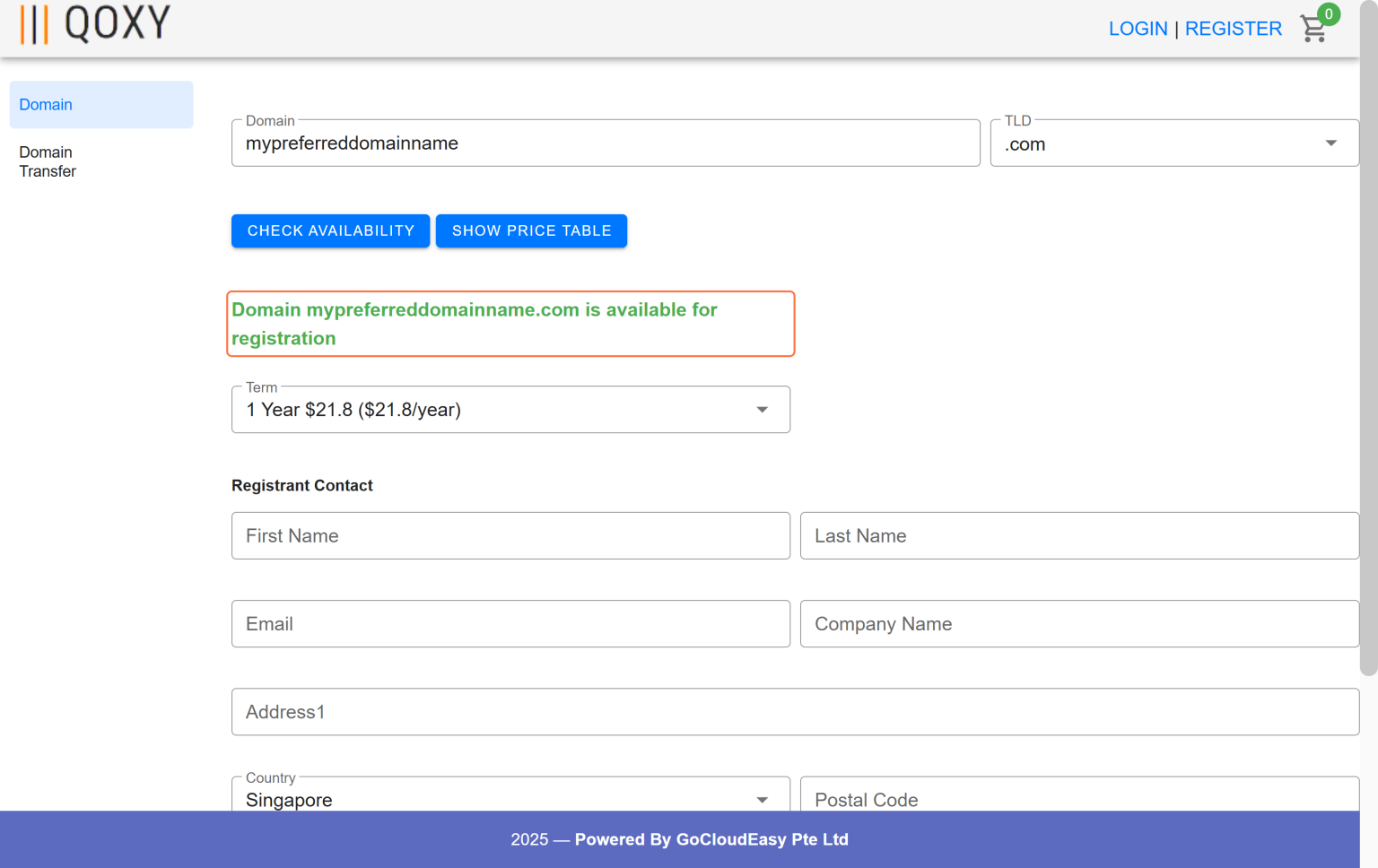Click the Company Name field
Viewport: 1378px width, 868px height.
[x=1079, y=624]
